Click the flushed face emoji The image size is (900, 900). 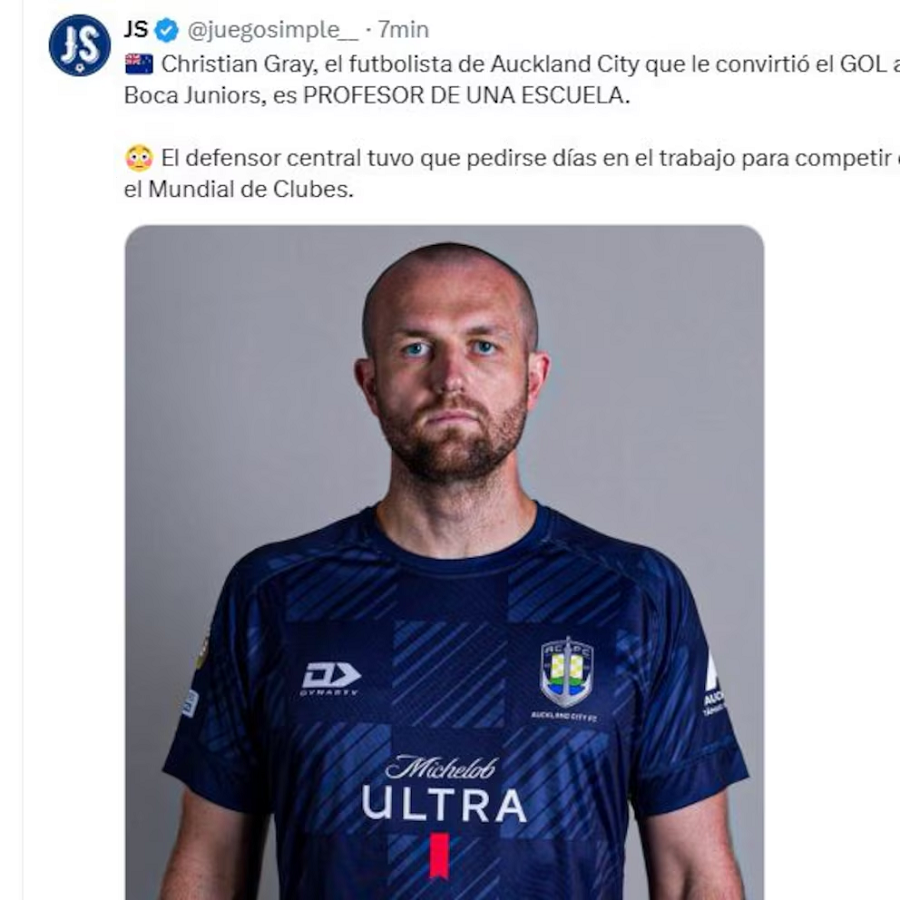pos(139,158)
